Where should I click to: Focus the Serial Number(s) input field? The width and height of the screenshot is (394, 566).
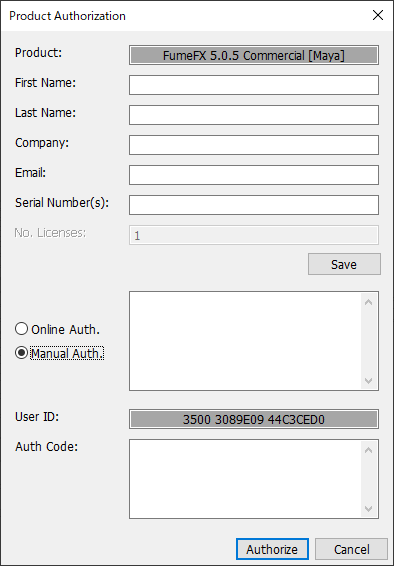point(254,205)
